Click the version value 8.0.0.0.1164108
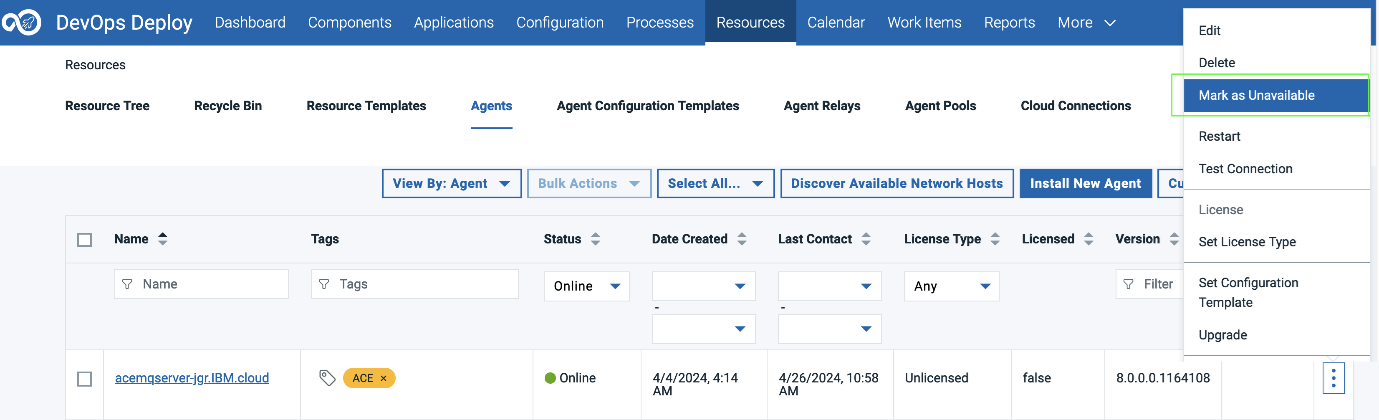 [1163, 378]
